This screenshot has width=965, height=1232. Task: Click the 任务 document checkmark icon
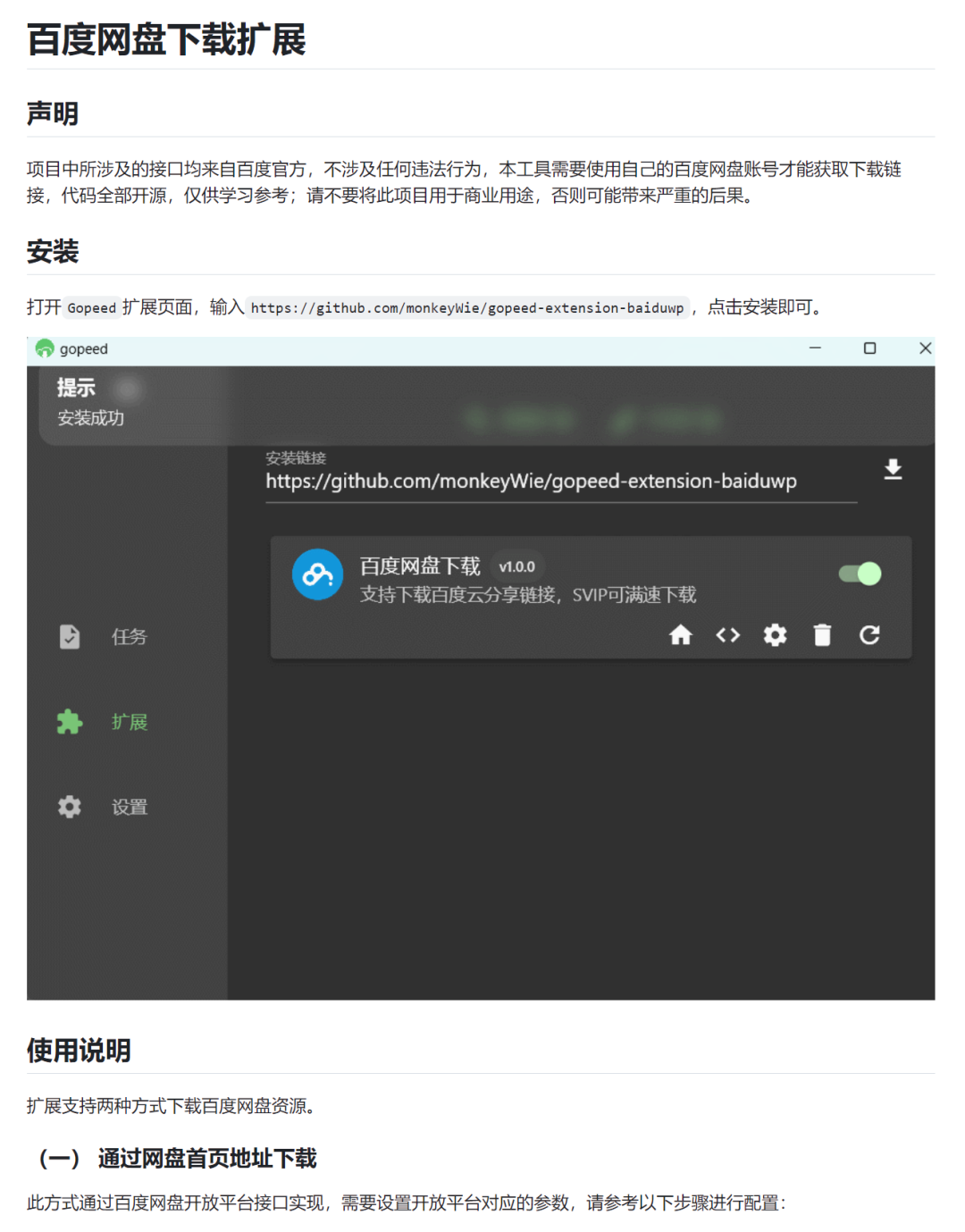click(x=70, y=636)
